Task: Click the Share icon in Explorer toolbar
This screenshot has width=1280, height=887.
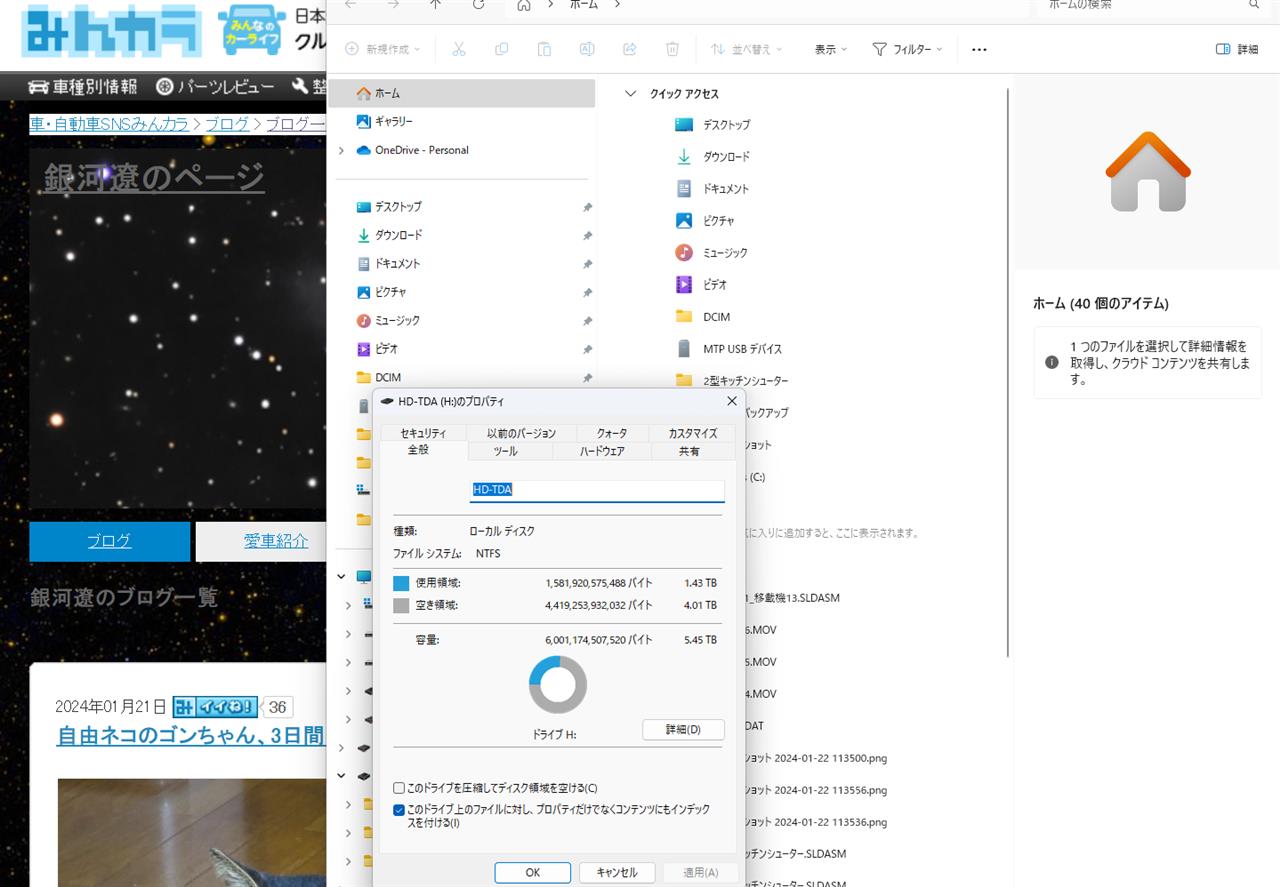Action: pyautogui.click(x=630, y=49)
